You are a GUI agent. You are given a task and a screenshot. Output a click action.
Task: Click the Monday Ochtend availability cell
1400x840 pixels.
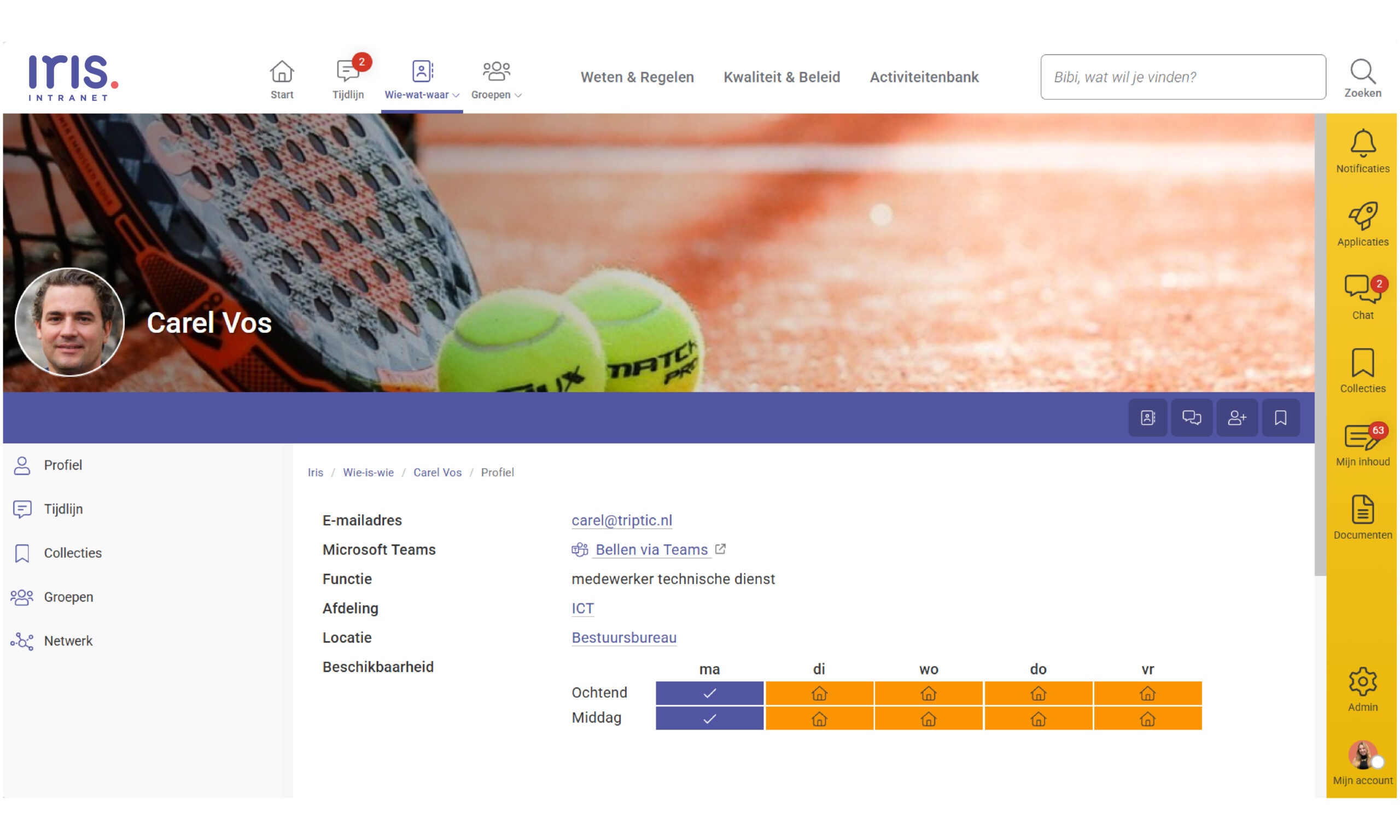click(710, 693)
